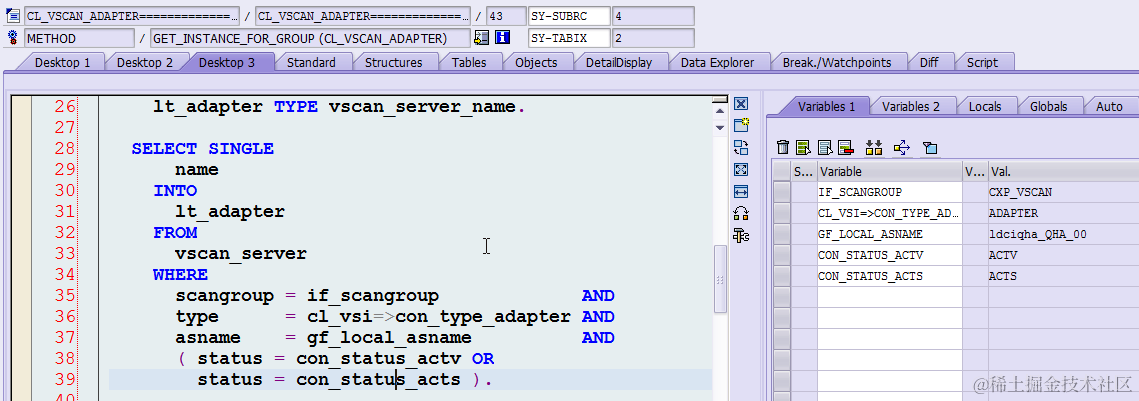Switch to Desktop 2 tab

[x=145, y=62]
